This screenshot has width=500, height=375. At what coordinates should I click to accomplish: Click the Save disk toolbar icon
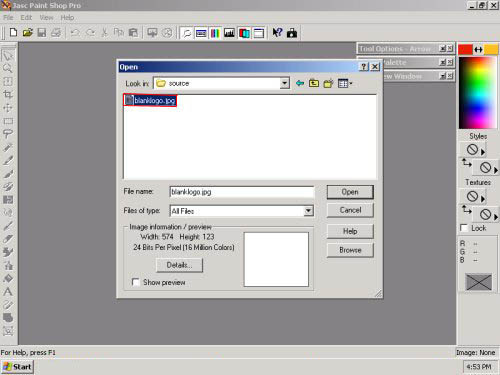click(42, 33)
